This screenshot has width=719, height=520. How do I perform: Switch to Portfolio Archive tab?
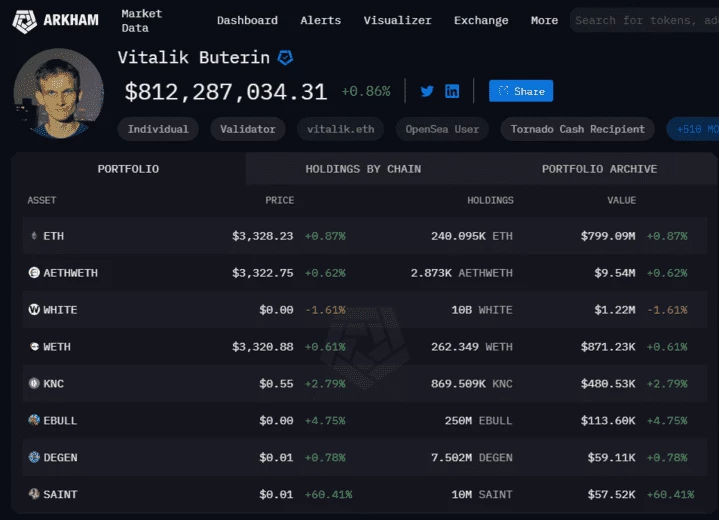[x=599, y=169]
